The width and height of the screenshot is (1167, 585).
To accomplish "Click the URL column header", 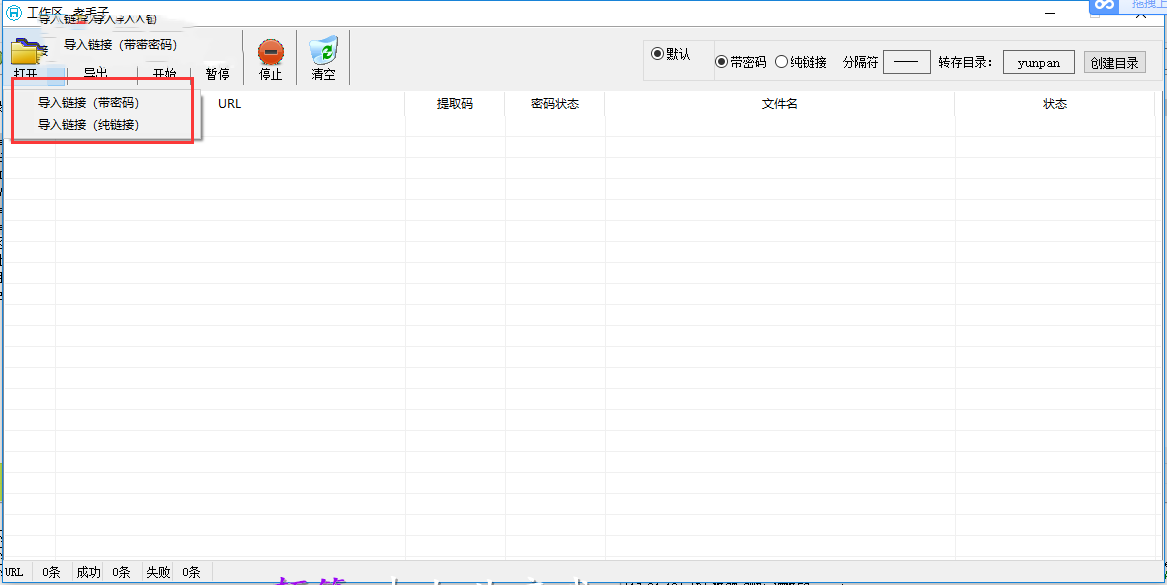I will (229, 104).
